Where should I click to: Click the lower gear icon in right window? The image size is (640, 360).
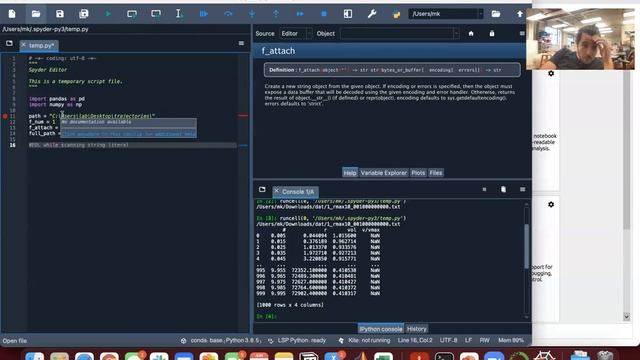(551, 204)
